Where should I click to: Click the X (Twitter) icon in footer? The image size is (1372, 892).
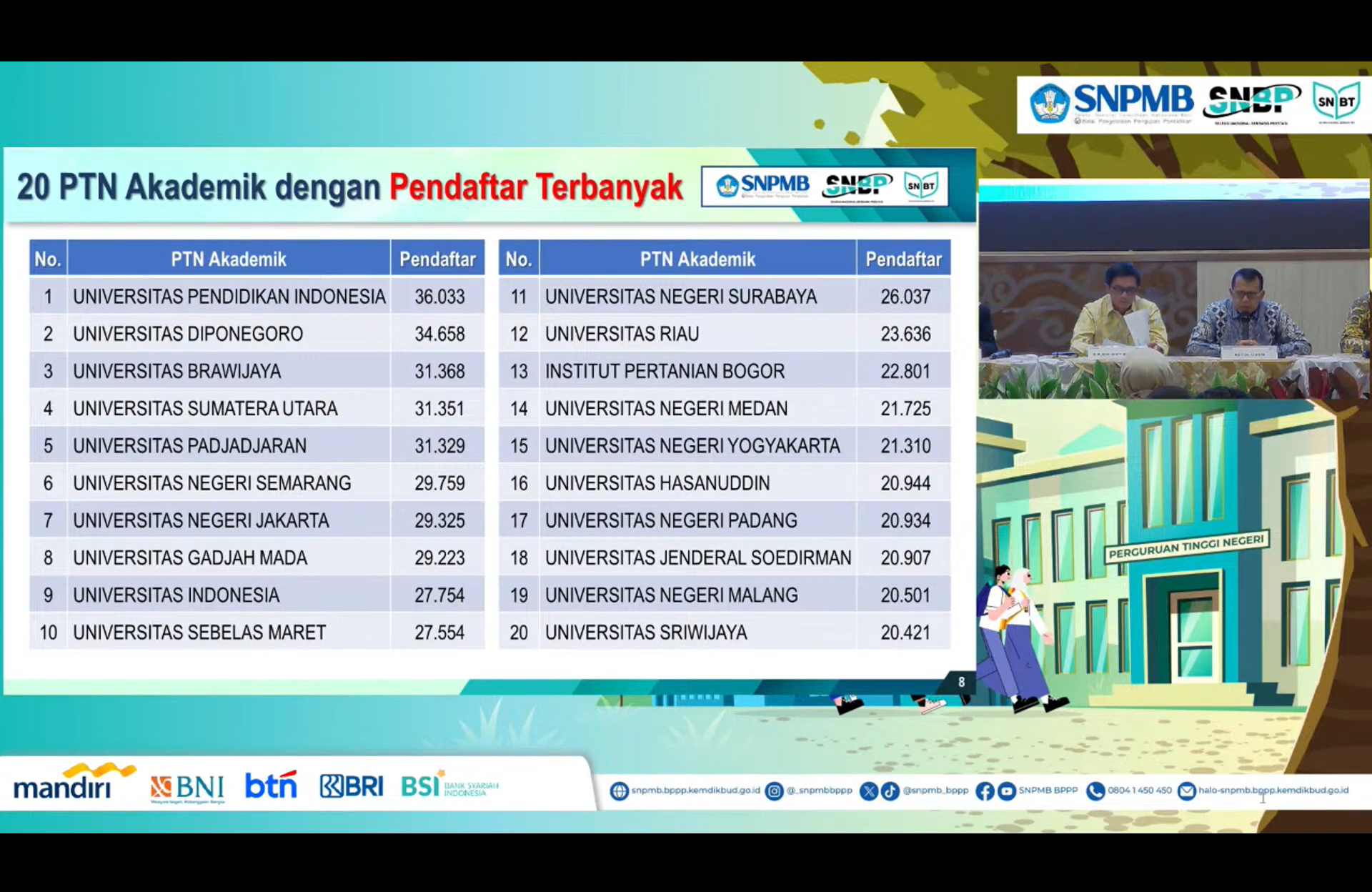coord(868,791)
